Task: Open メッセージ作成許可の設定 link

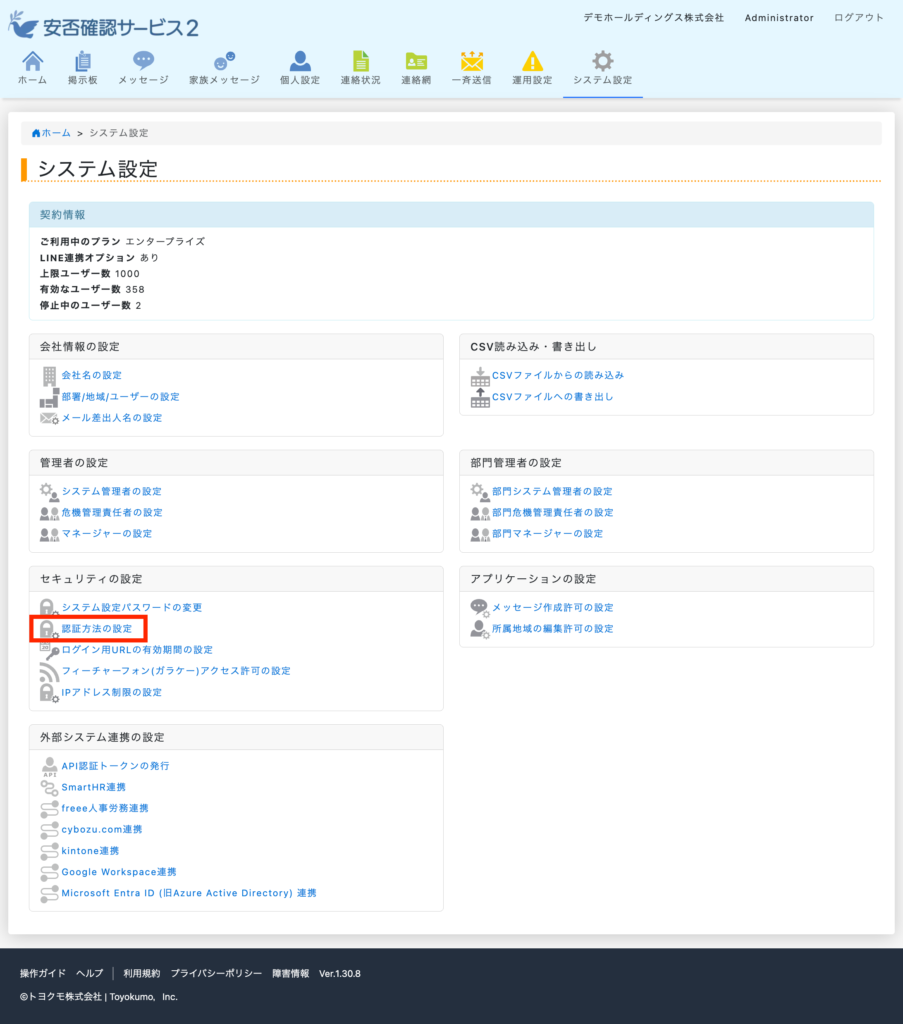Action: [x=552, y=607]
